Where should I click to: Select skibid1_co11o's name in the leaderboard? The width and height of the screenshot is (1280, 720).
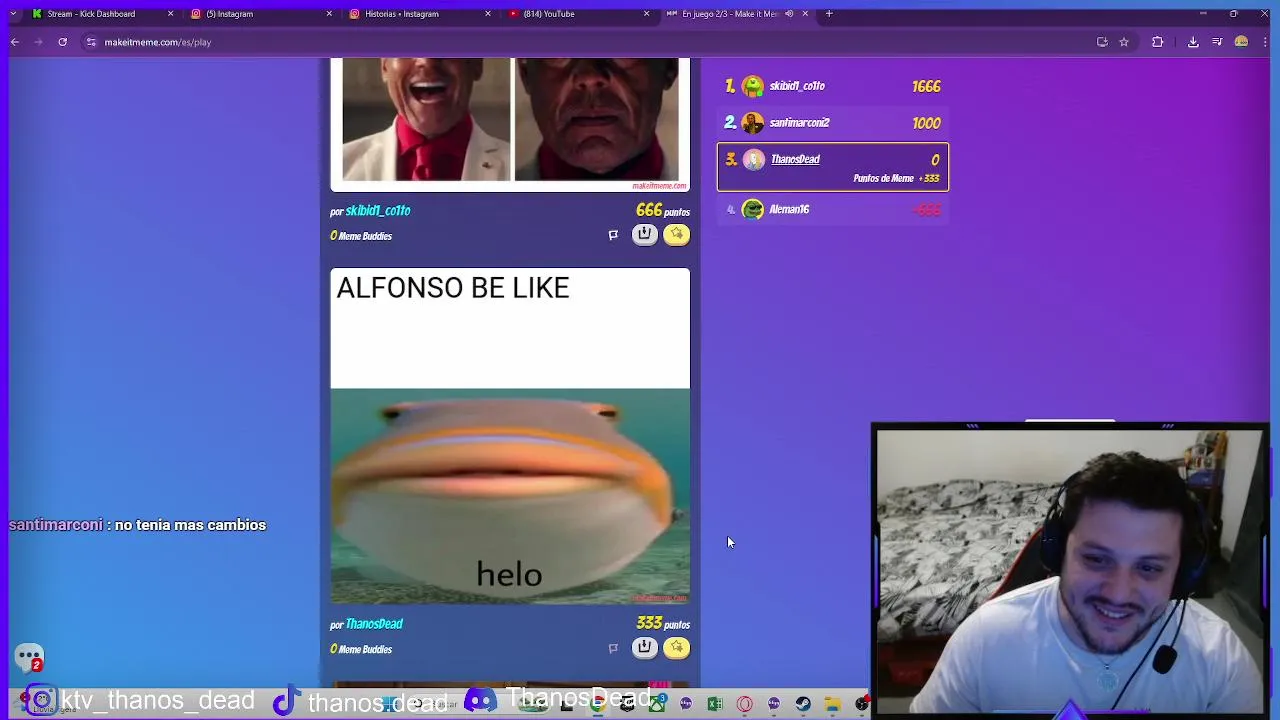point(797,86)
